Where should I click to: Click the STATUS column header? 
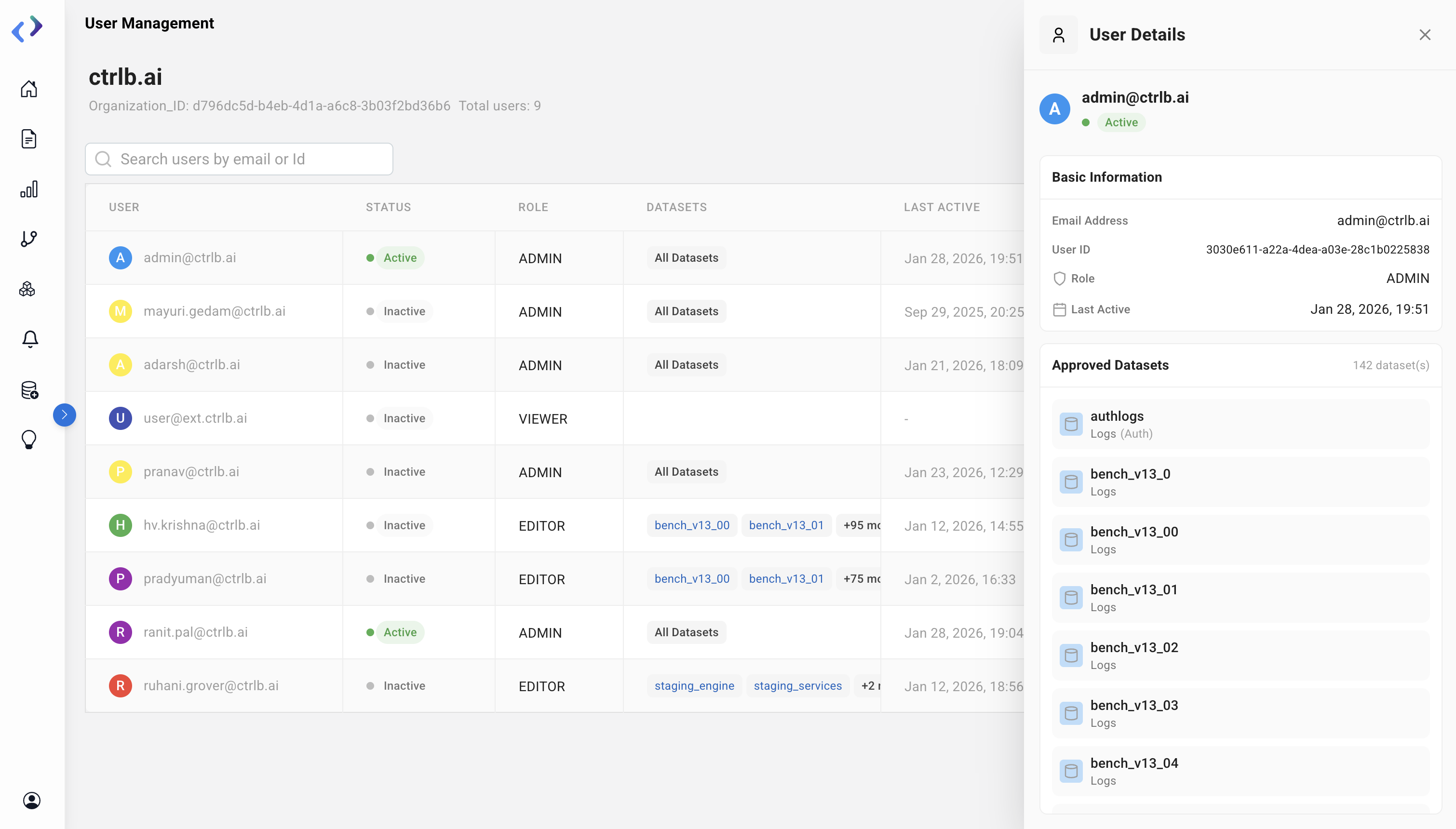point(388,207)
